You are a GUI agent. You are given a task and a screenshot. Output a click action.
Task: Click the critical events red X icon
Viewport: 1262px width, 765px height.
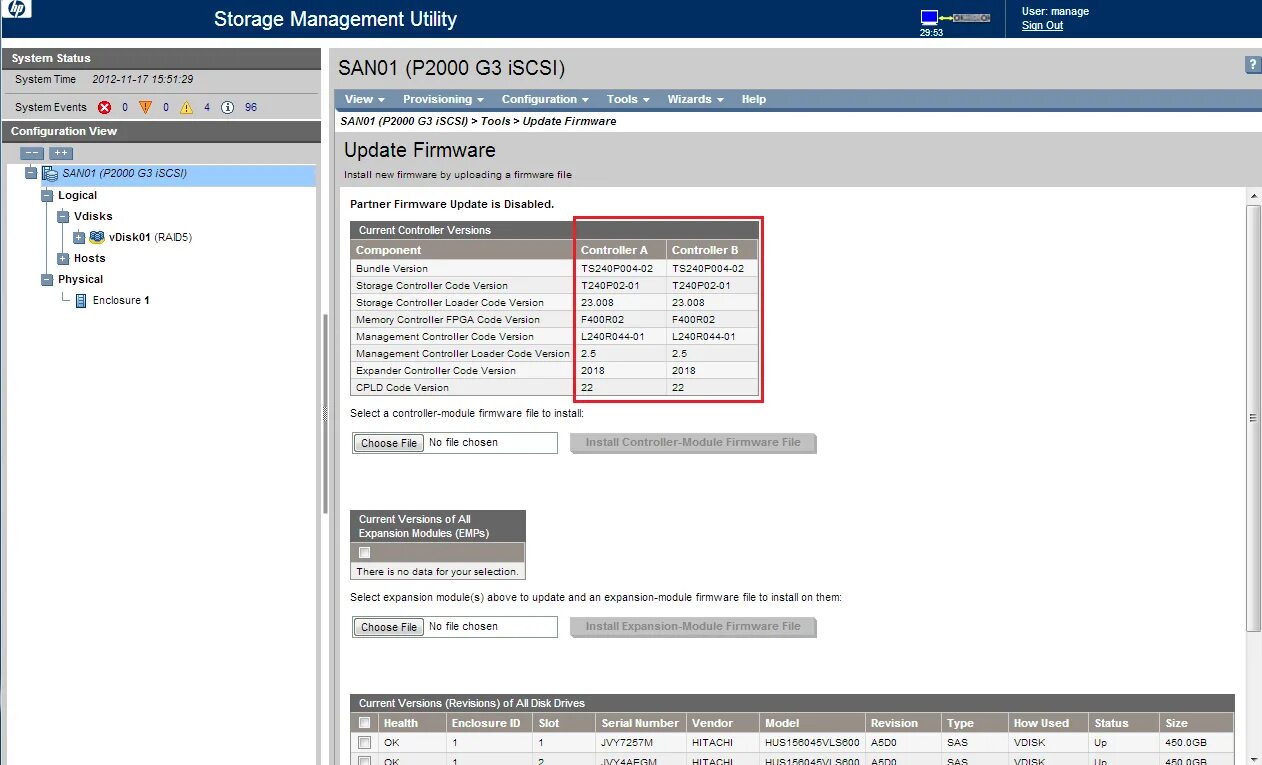105,107
